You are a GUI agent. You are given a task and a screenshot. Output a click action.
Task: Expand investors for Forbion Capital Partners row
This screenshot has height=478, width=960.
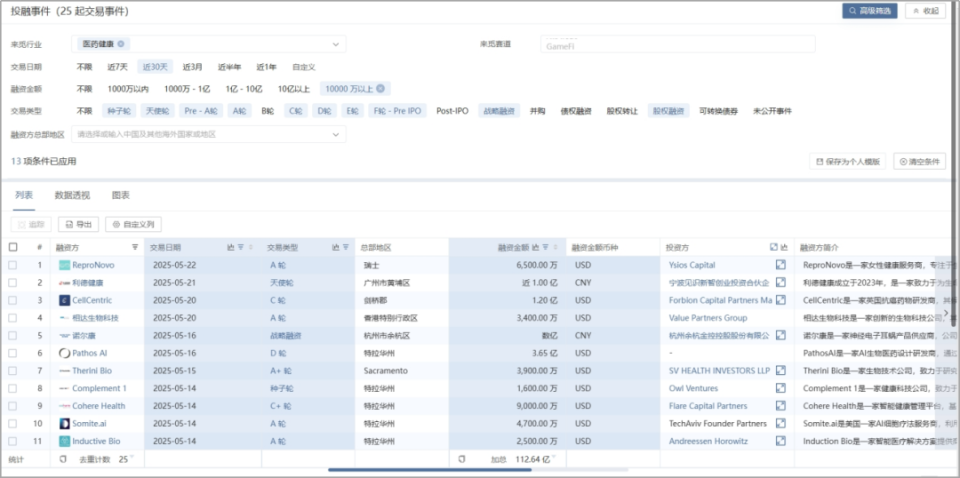click(x=781, y=300)
